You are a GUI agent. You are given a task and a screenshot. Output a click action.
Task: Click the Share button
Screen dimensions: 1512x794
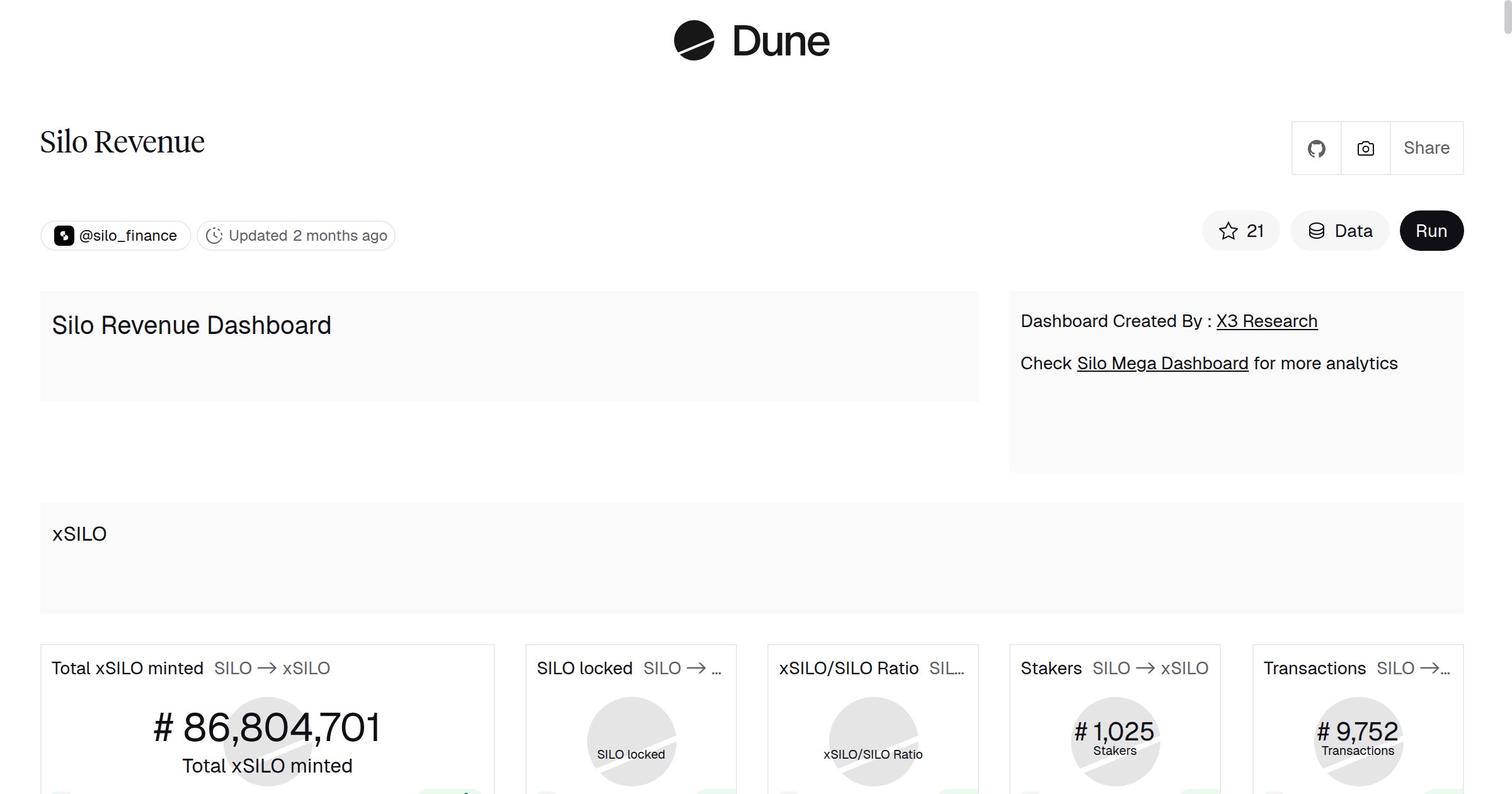tap(1426, 148)
